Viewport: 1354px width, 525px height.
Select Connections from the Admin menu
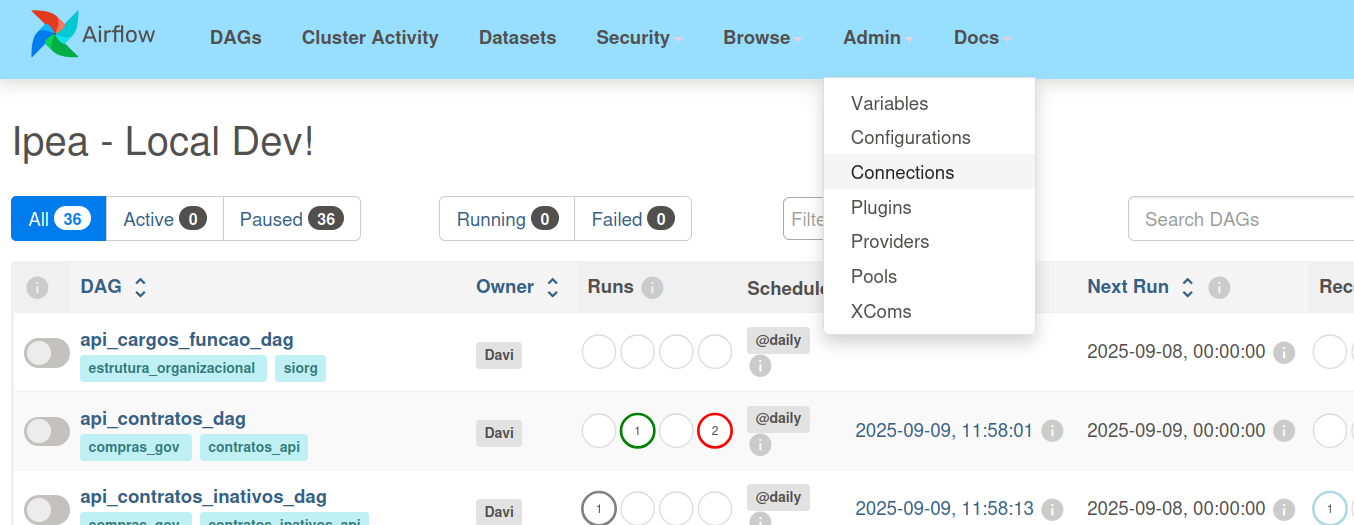tap(902, 172)
